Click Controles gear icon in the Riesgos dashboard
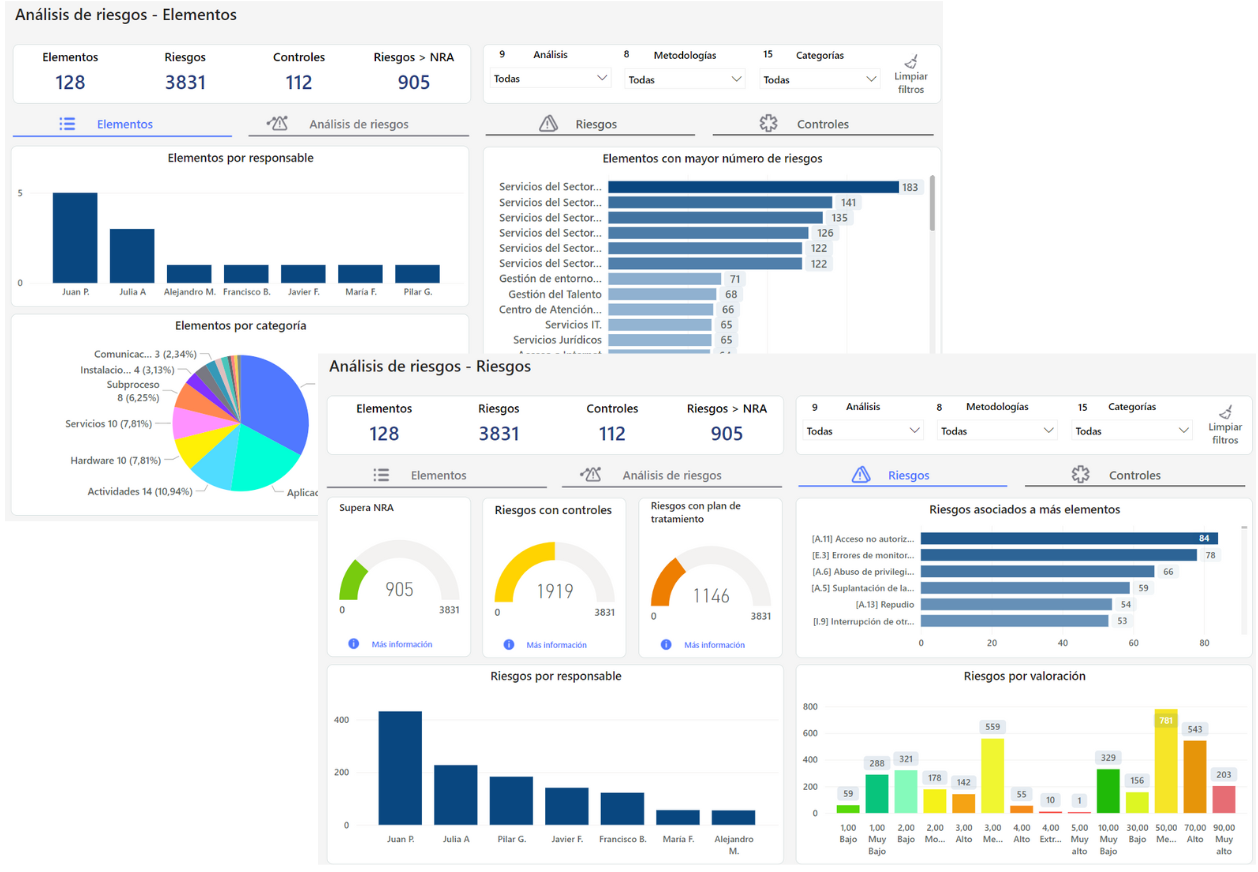Image resolution: width=1258 pixels, height=872 pixels. 1080,475
